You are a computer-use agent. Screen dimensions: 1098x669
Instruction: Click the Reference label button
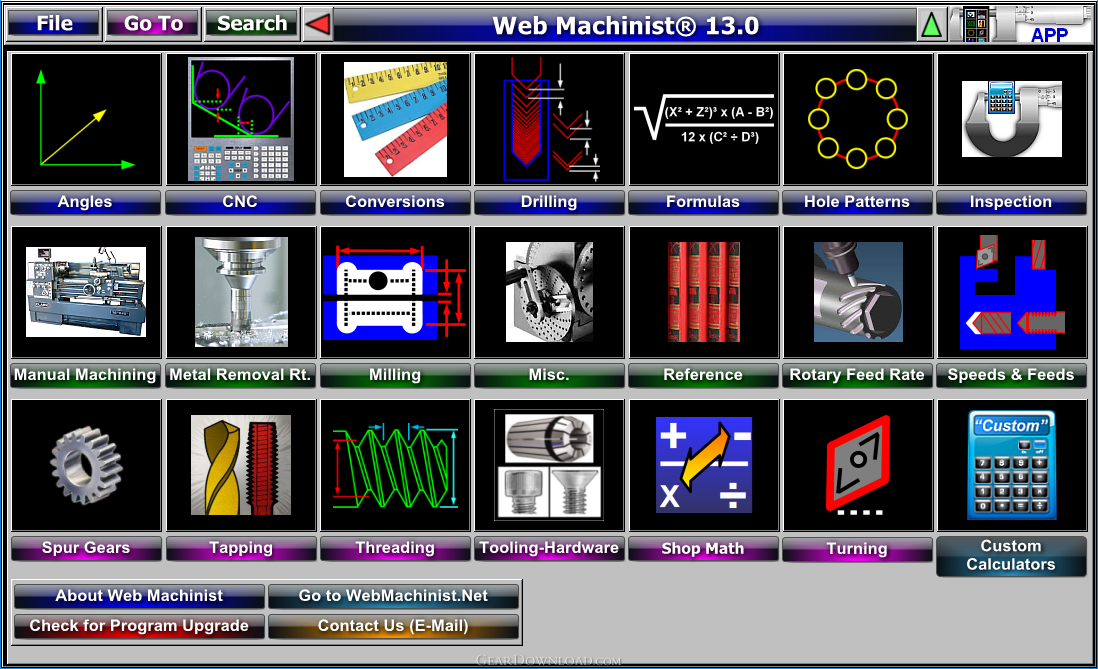(703, 375)
